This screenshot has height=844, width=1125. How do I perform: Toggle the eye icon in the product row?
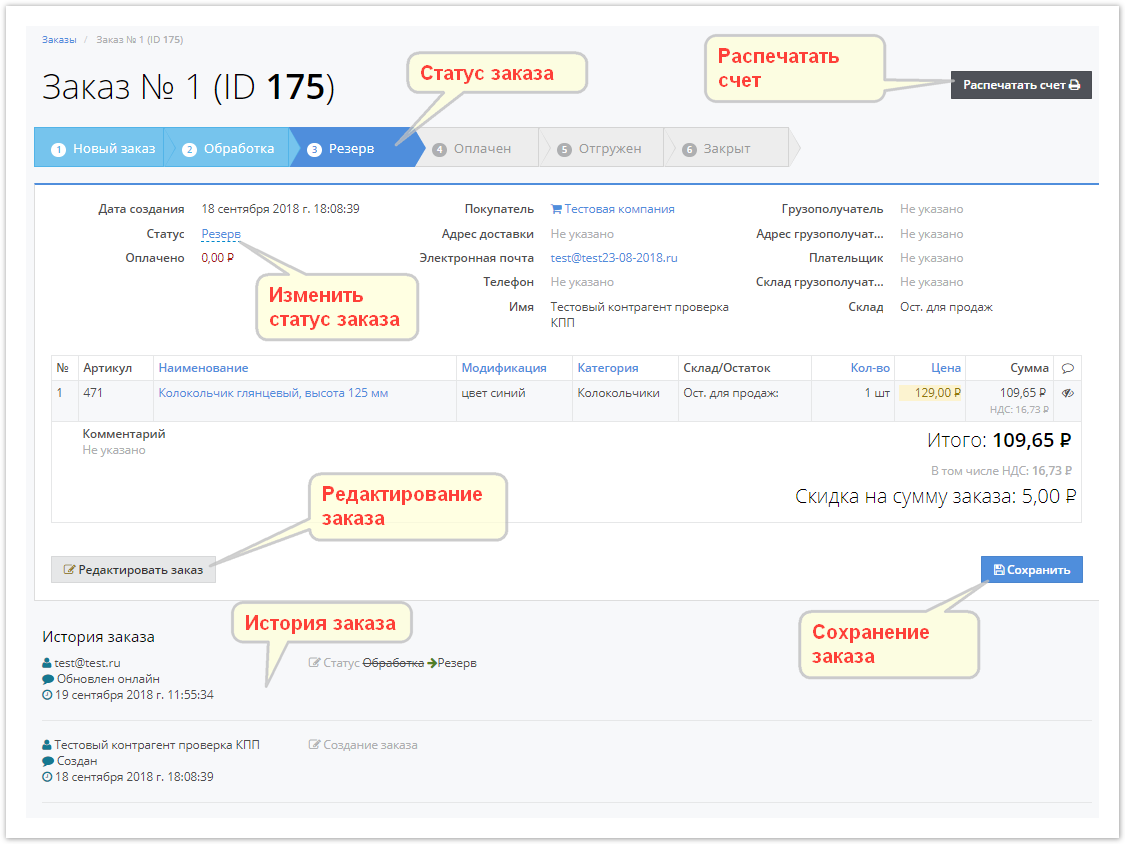coord(1068,393)
